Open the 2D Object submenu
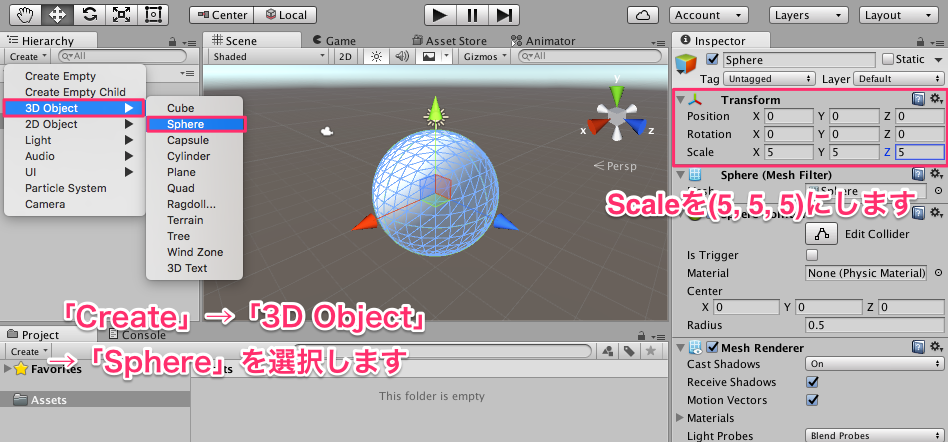Screen dimensions: 948x442 (x=74, y=124)
